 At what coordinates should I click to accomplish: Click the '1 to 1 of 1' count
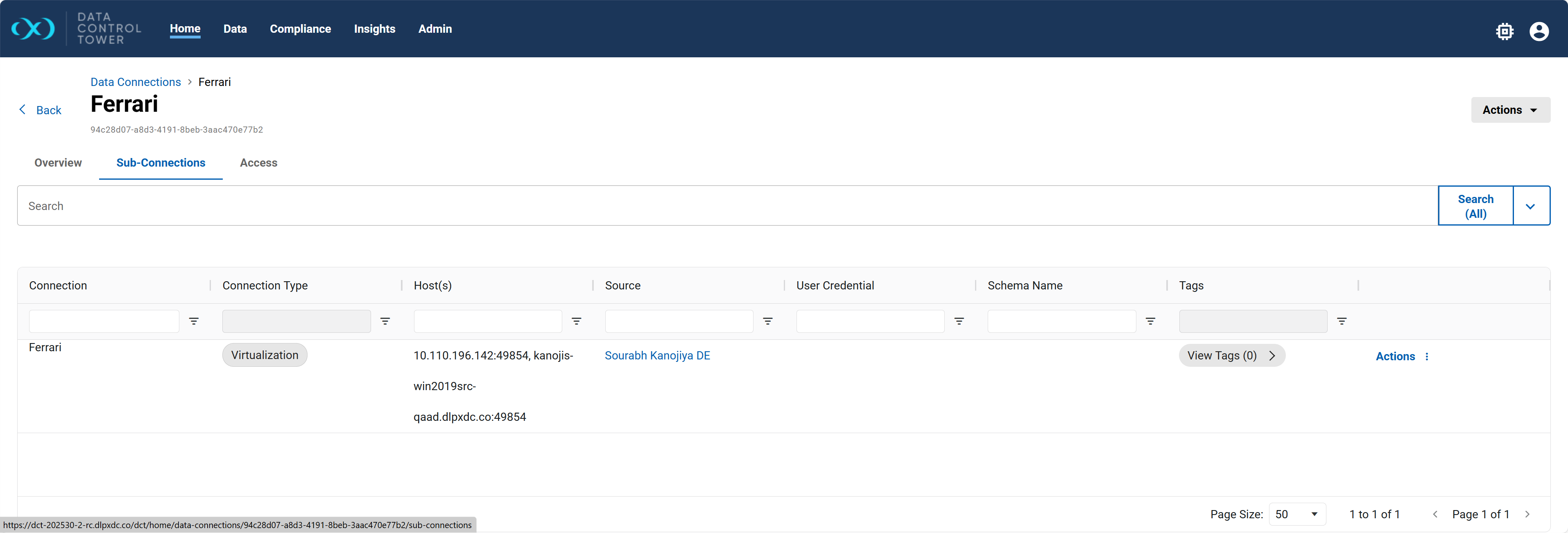[1374, 514]
